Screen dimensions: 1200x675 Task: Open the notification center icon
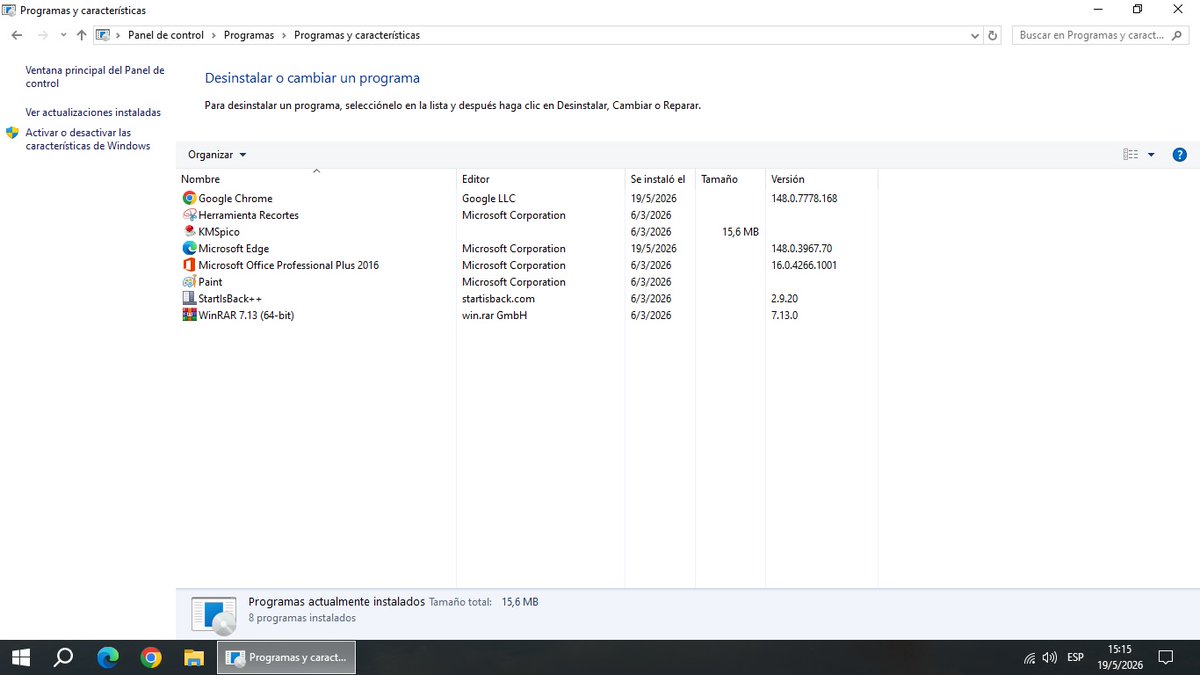[x=1166, y=658]
